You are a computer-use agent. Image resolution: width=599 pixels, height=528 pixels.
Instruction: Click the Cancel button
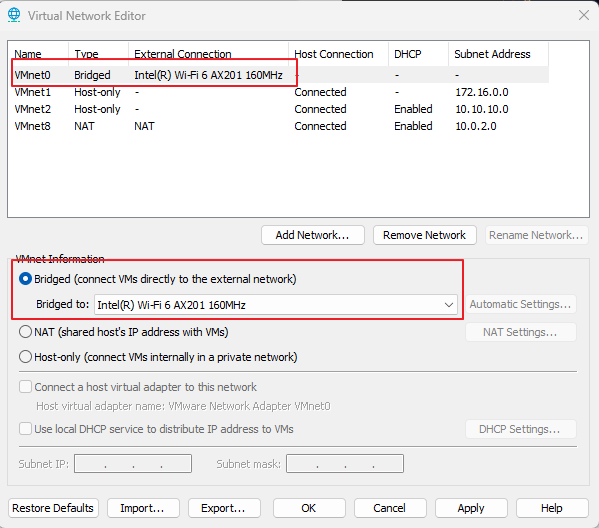pyautogui.click(x=390, y=508)
